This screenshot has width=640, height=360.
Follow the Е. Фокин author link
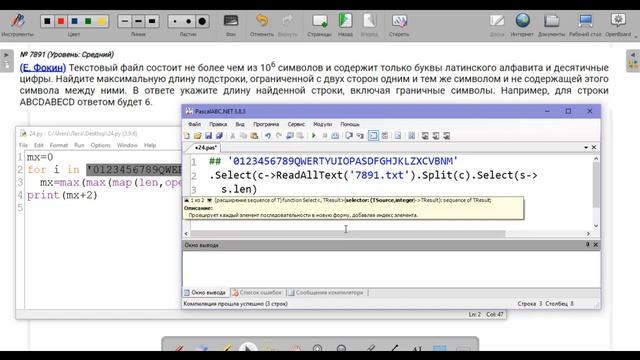[x=43, y=68]
